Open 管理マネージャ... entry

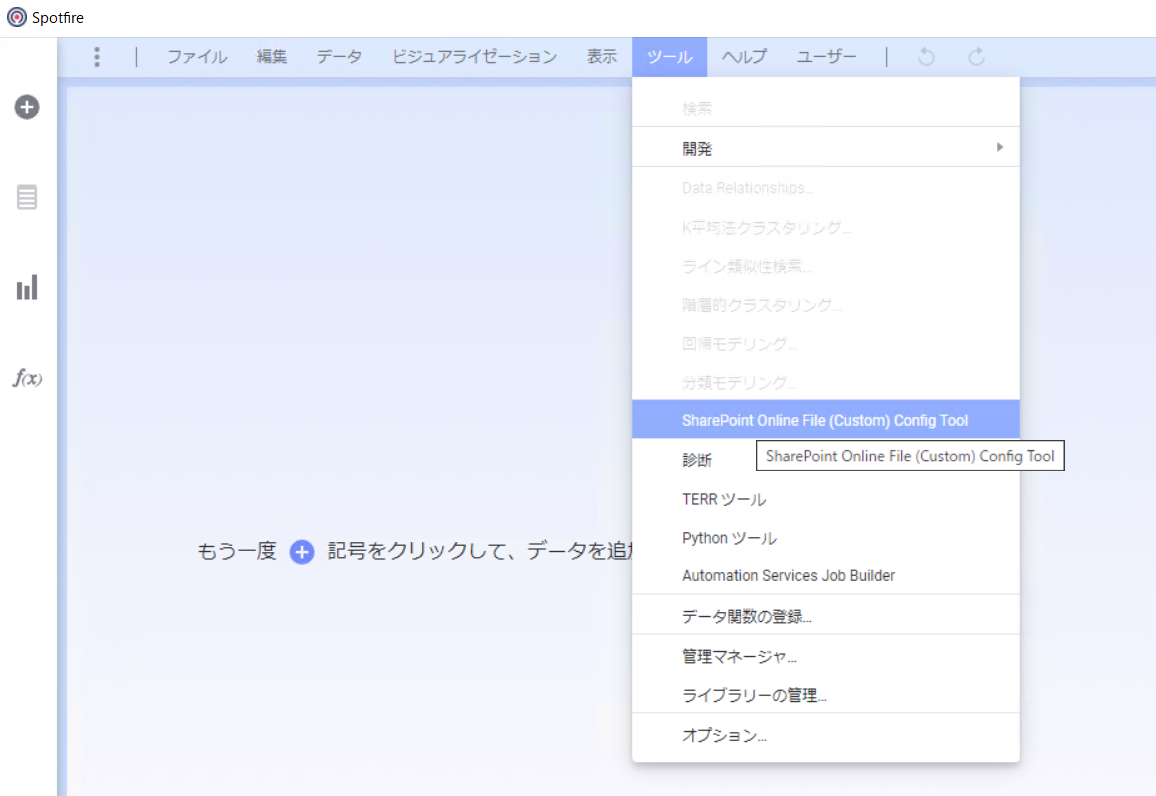coord(826,656)
